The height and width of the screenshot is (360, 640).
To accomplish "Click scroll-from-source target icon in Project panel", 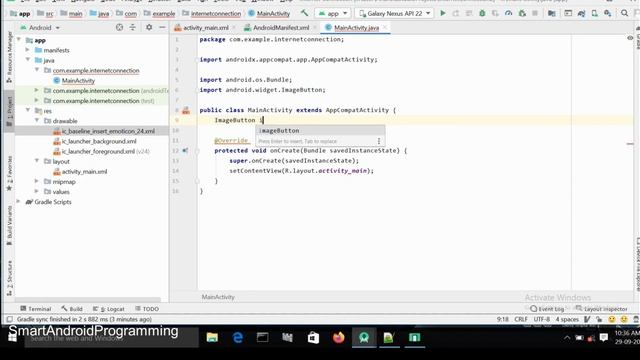I will (x=119, y=27).
